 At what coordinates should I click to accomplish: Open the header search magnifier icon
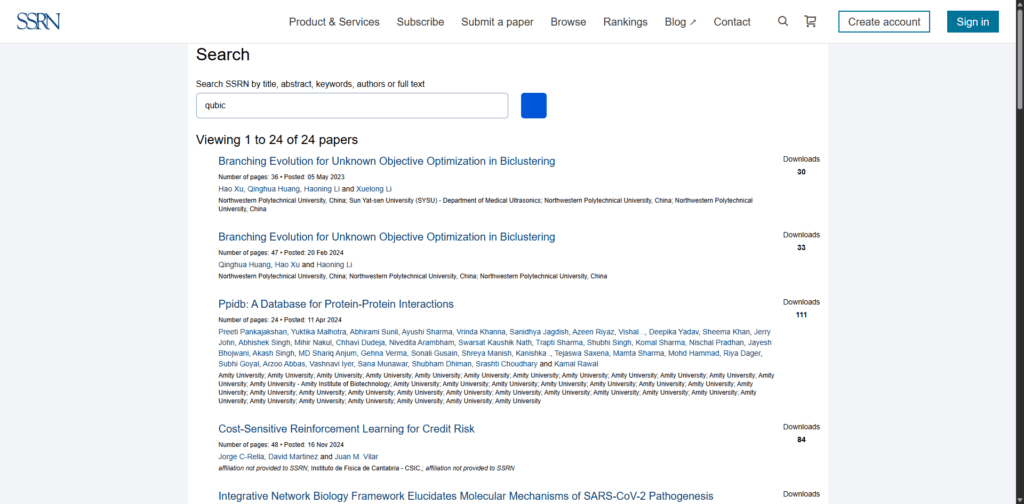pos(783,22)
